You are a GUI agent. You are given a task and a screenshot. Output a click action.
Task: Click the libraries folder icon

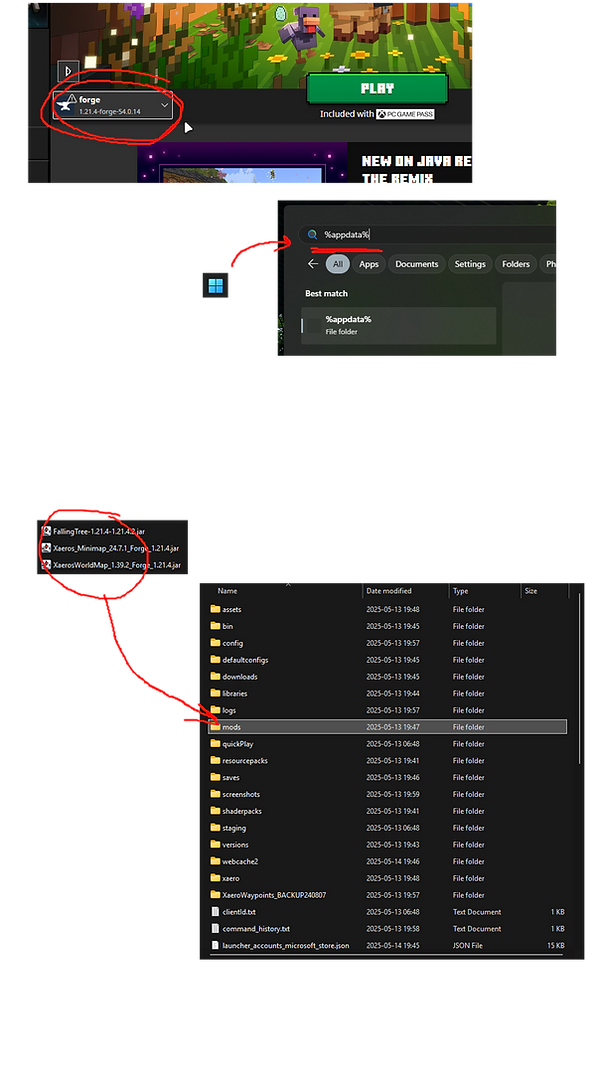pyautogui.click(x=215, y=693)
